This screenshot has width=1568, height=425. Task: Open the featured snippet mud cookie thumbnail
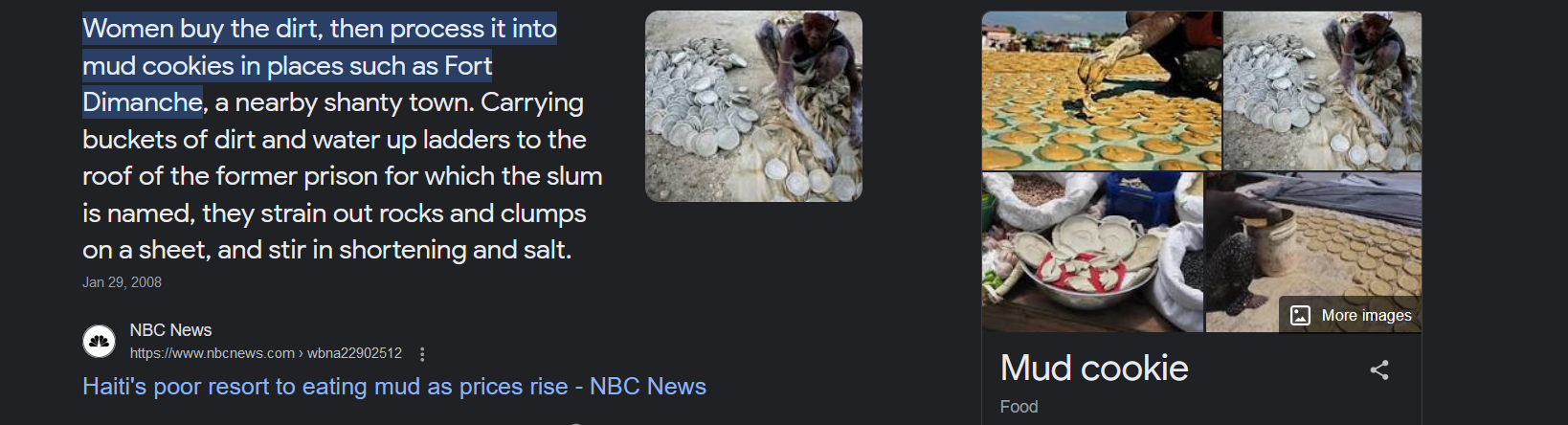click(x=753, y=106)
